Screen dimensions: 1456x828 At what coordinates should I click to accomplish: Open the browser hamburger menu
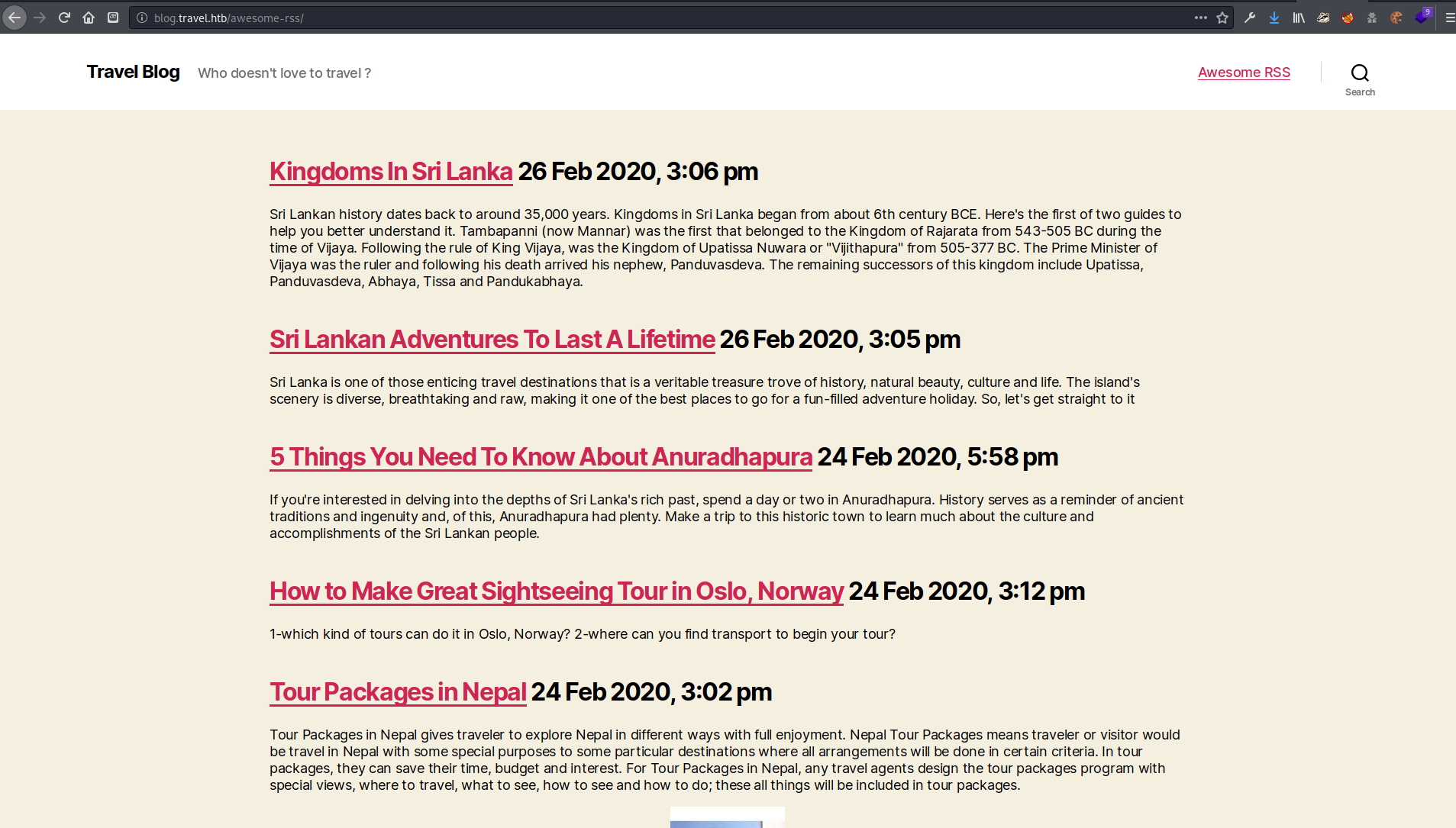(x=1448, y=18)
